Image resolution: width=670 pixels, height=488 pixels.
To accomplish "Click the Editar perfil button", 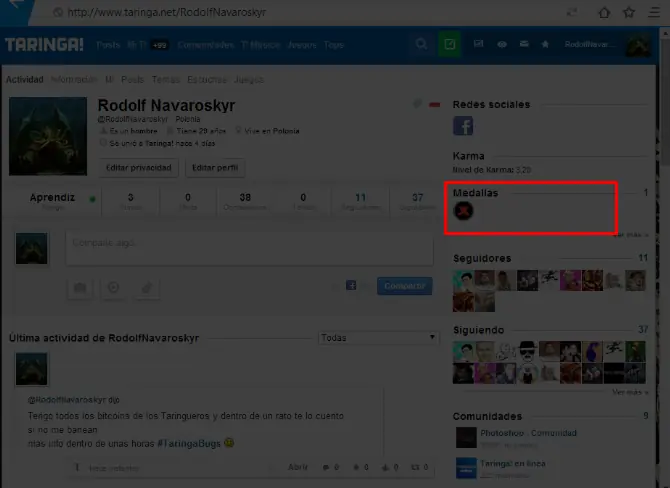I will (215, 168).
